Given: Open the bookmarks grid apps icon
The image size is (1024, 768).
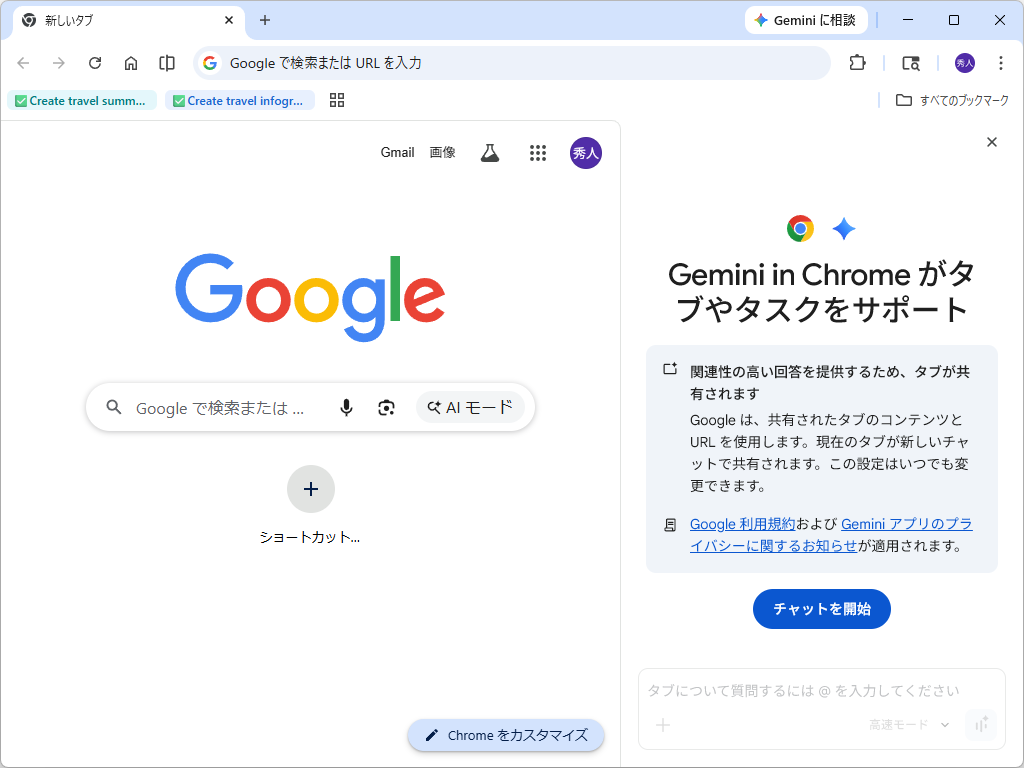Looking at the screenshot, I should pyautogui.click(x=337, y=100).
